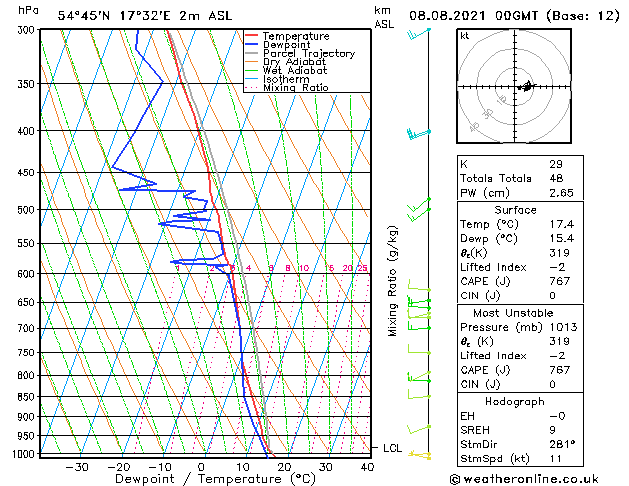Click the hodograph plot trace near the center

(x=525, y=86)
